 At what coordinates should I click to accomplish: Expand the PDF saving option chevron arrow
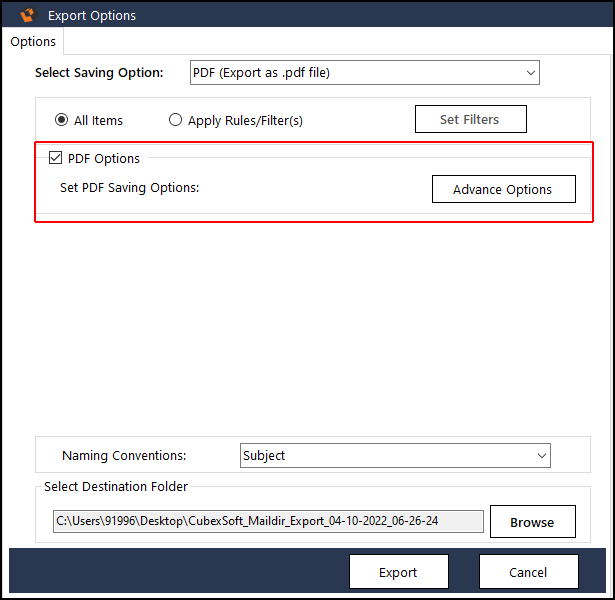coord(531,73)
